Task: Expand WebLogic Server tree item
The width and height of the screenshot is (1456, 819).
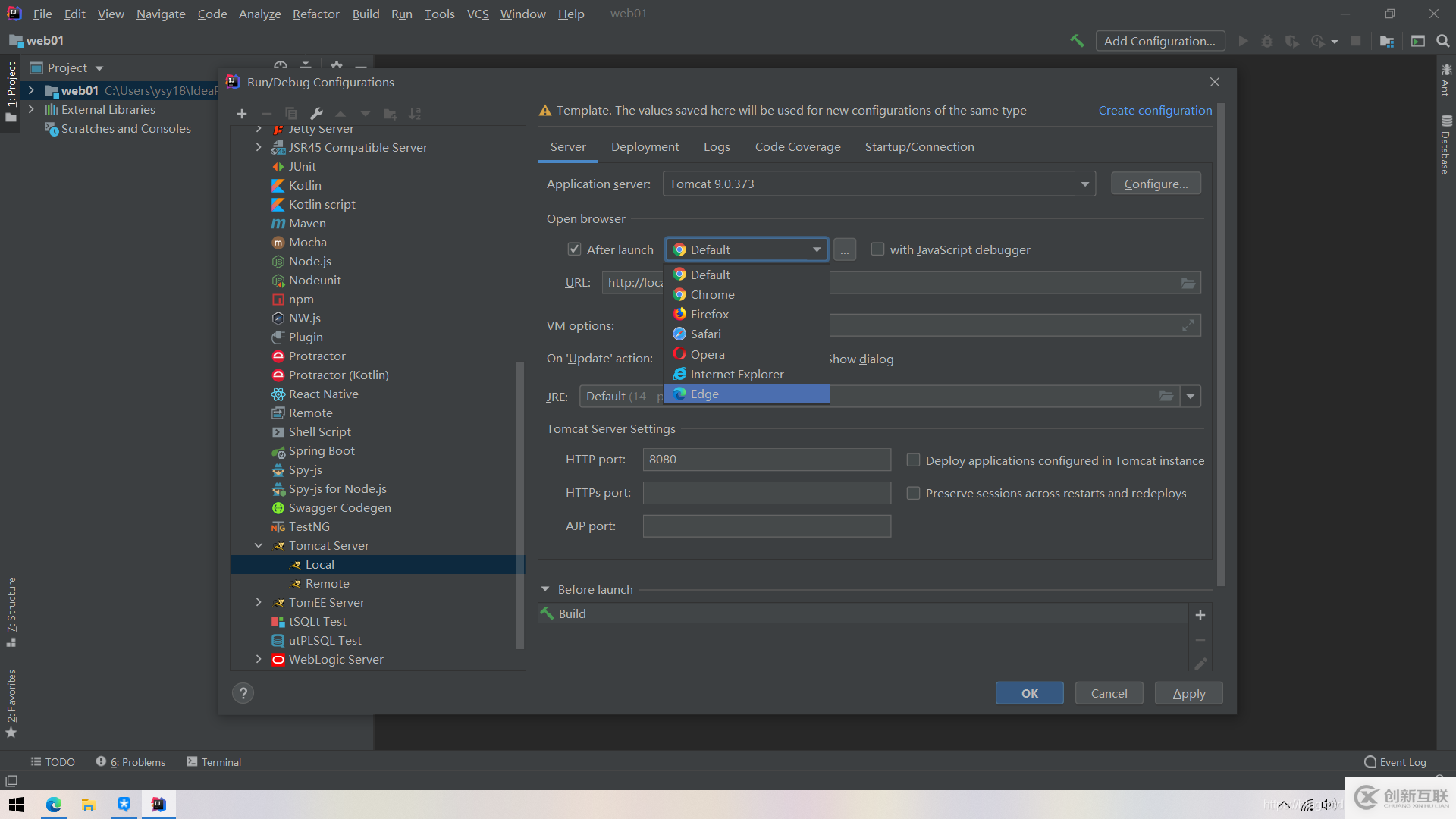Action: (x=258, y=659)
